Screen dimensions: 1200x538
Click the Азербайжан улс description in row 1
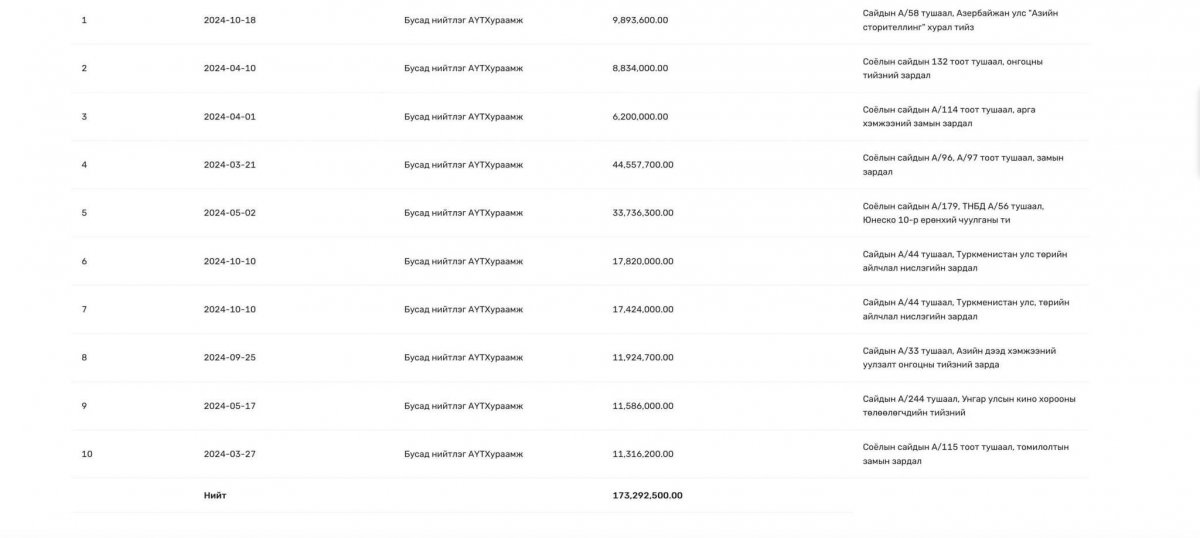960,20
